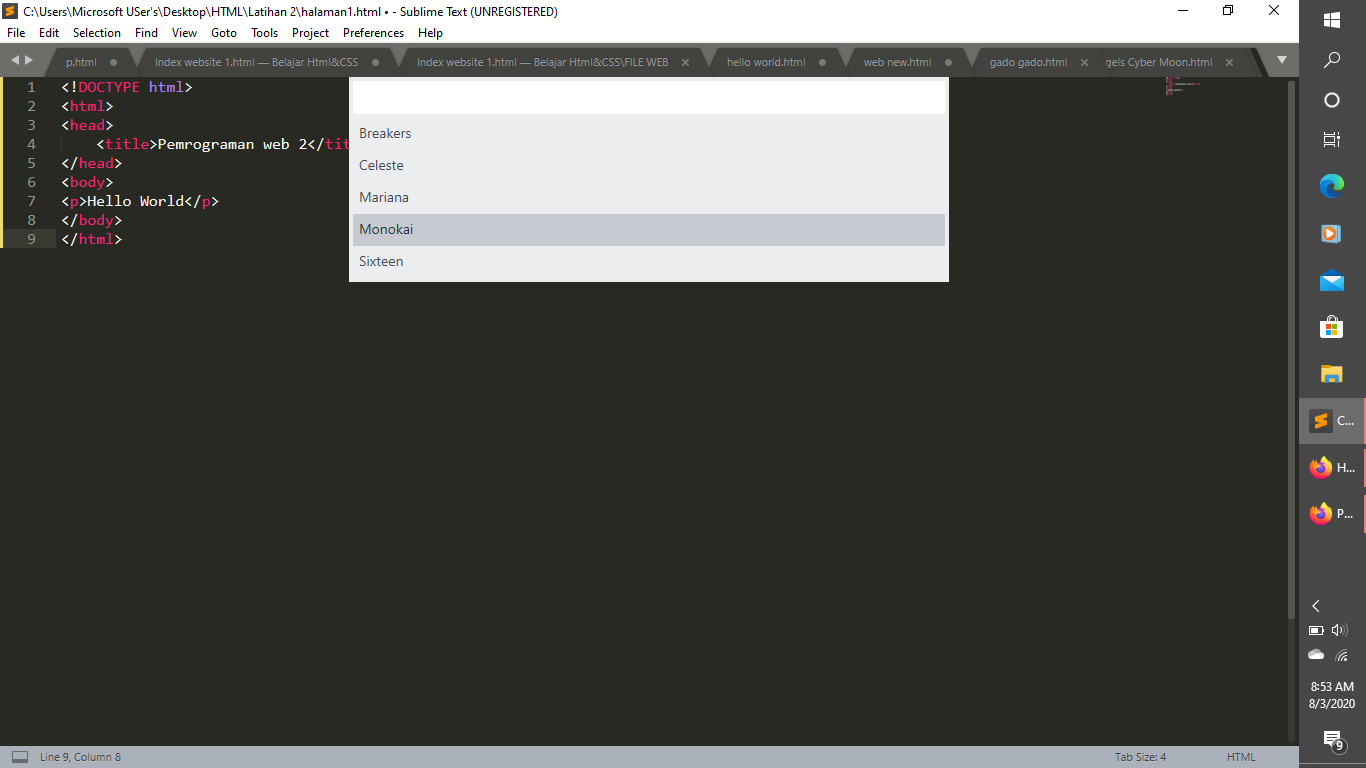Open Task View on the taskbar
This screenshot has width=1366, height=768.
coord(1332,140)
